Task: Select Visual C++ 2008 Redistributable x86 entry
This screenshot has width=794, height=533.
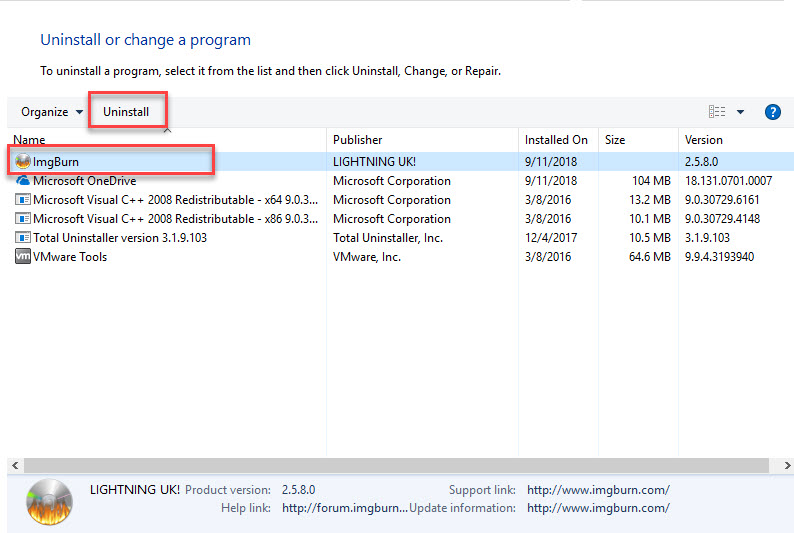Action: 175,219
